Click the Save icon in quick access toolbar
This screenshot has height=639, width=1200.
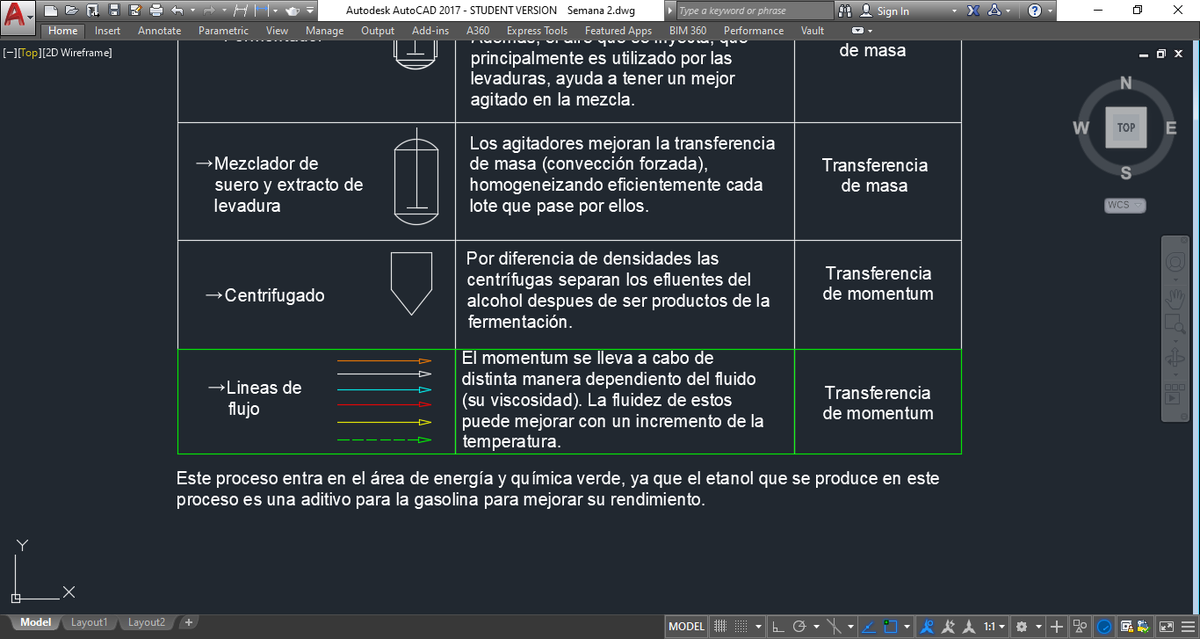[114, 11]
